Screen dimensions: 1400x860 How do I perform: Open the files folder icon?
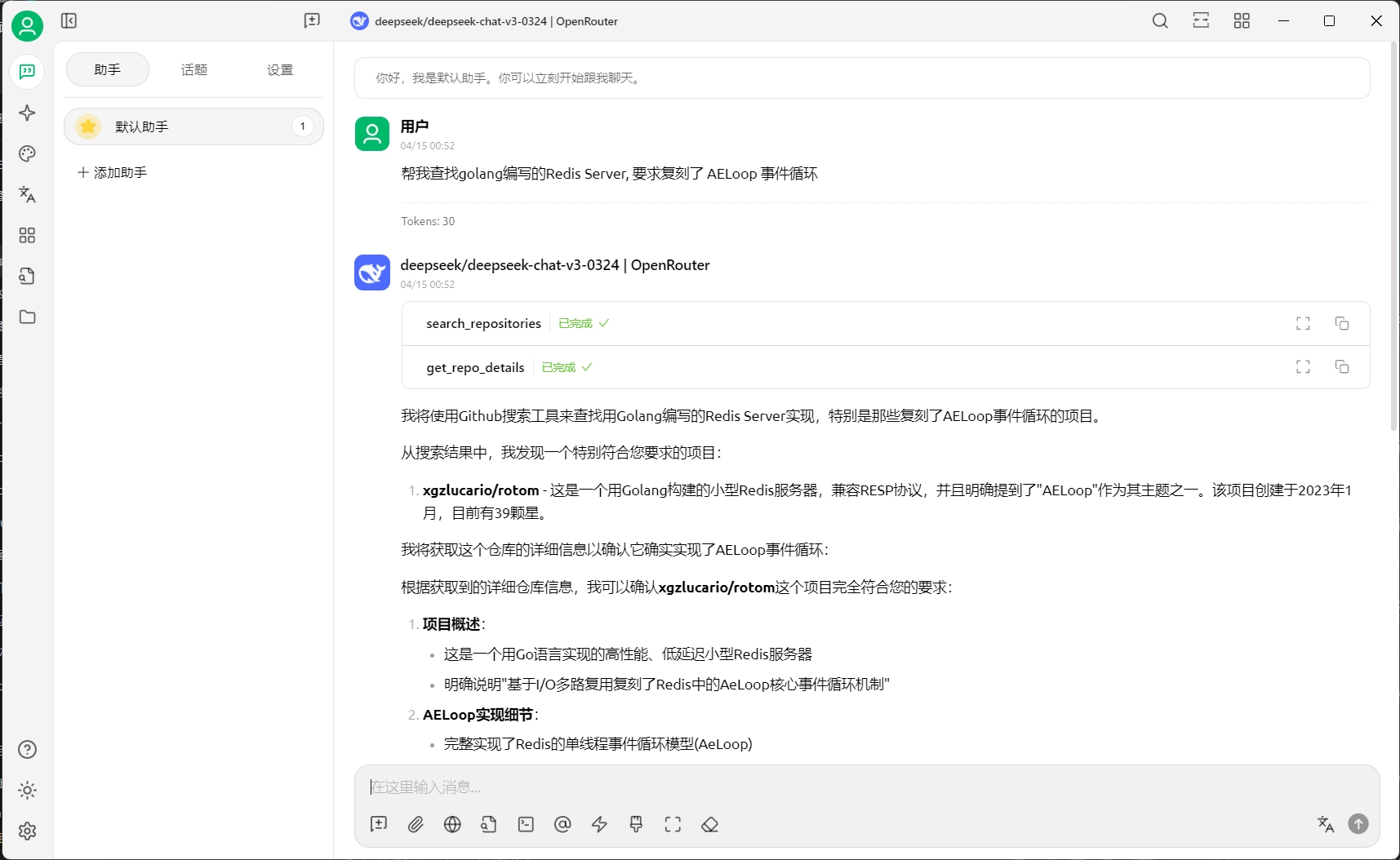27,317
